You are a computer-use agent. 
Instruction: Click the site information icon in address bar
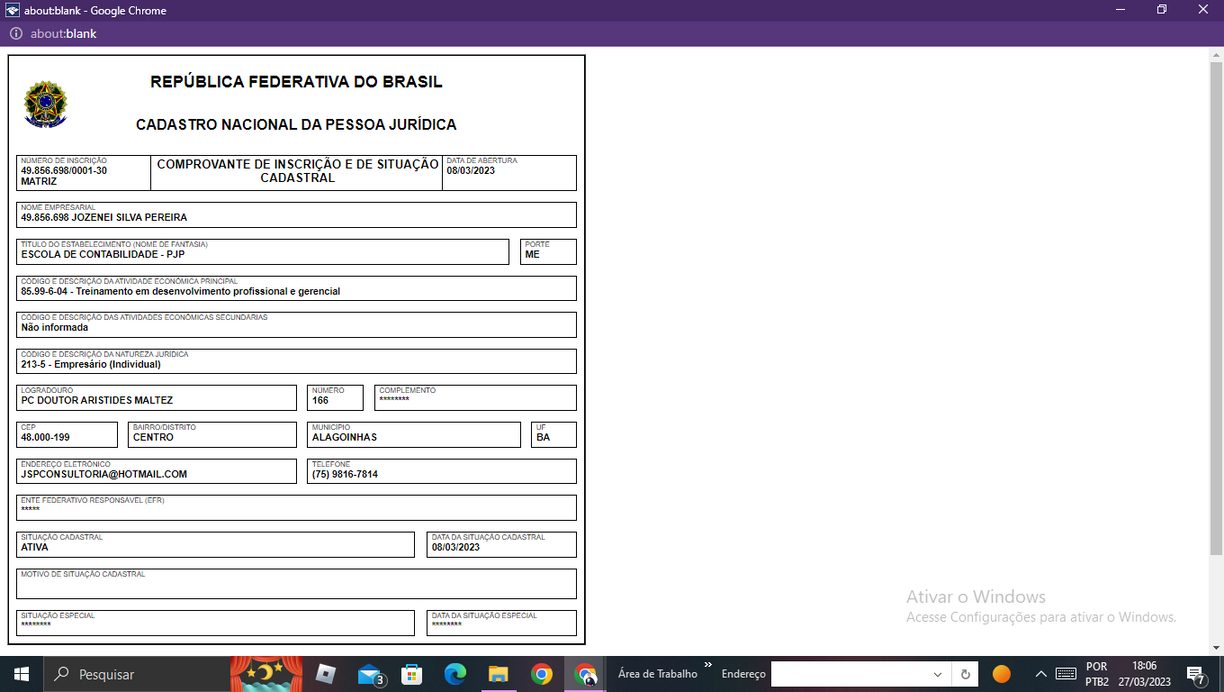click(16, 33)
